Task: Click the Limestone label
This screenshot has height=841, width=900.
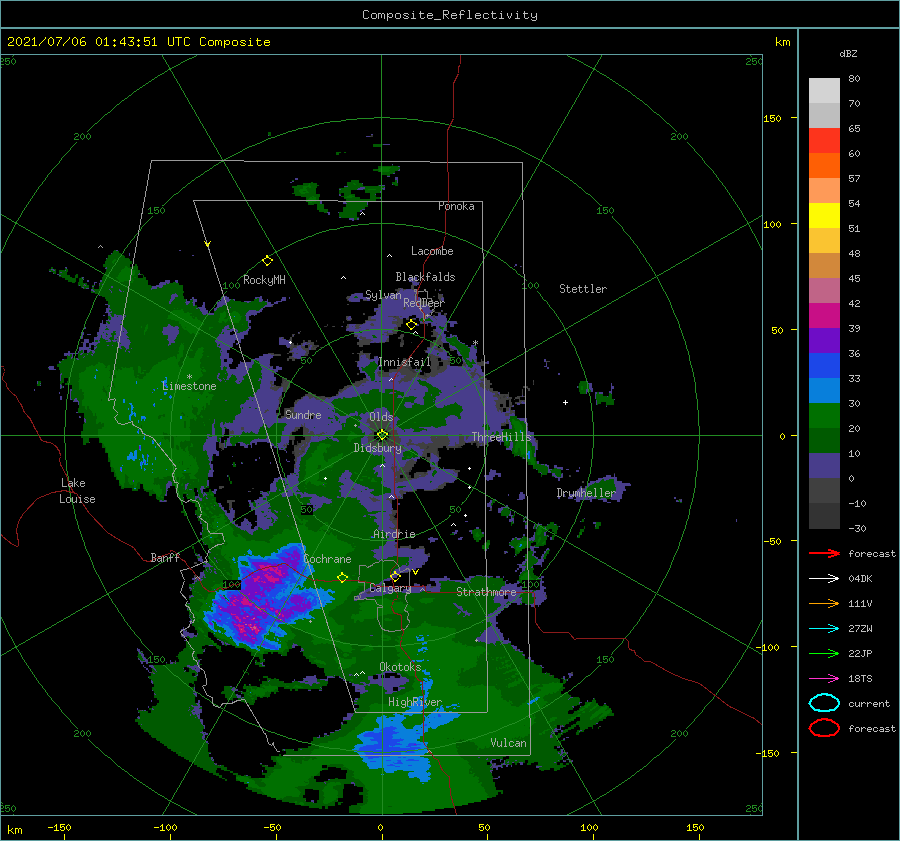Action: [x=189, y=386]
